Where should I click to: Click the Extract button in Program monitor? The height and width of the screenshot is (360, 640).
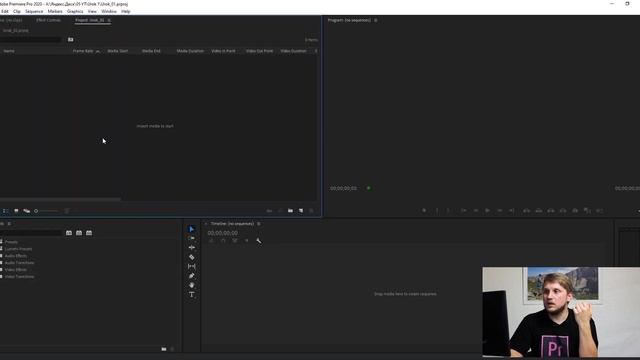539,211
